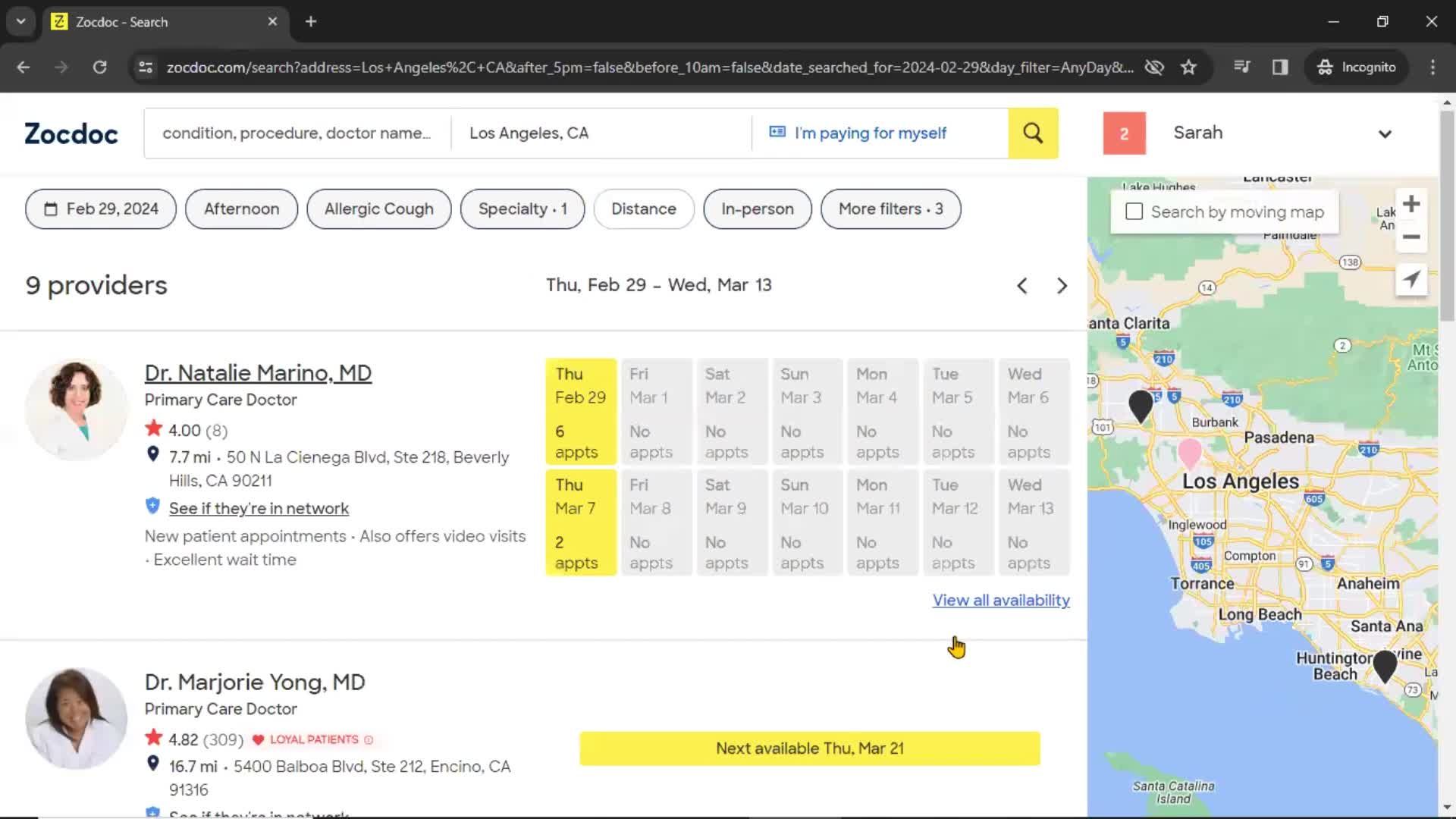Screen dimensions: 1456x819
Task: Reload the browser page
Action: pyautogui.click(x=99, y=67)
